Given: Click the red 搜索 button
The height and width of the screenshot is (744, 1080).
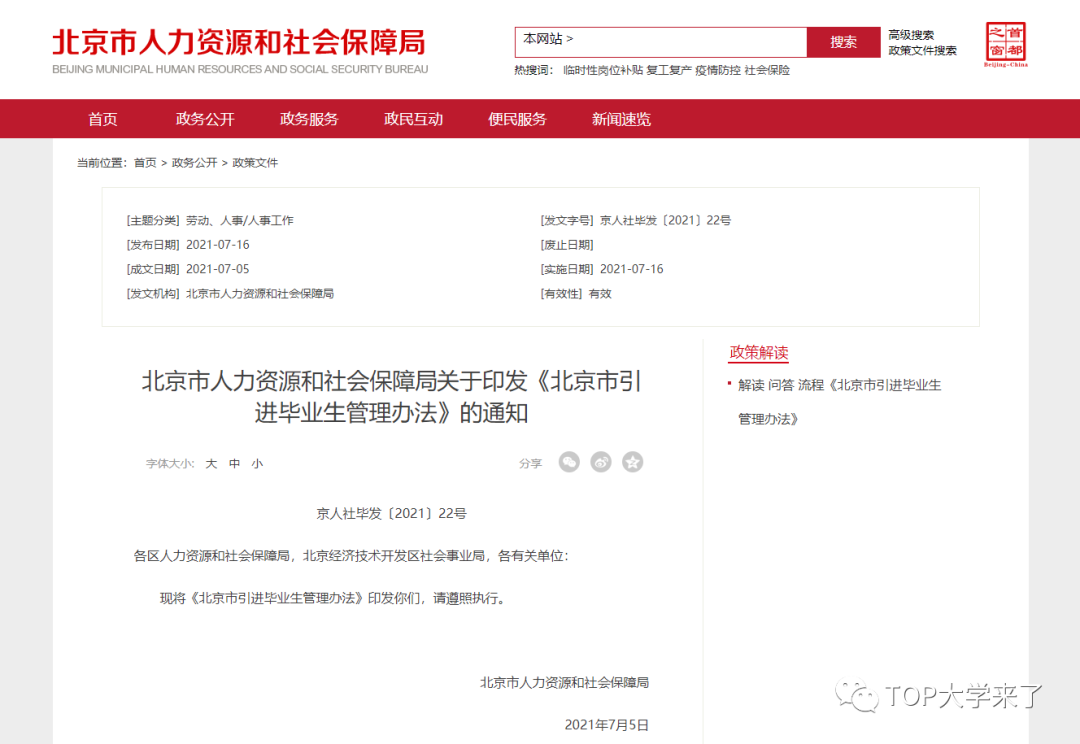Looking at the screenshot, I should (843, 42).
